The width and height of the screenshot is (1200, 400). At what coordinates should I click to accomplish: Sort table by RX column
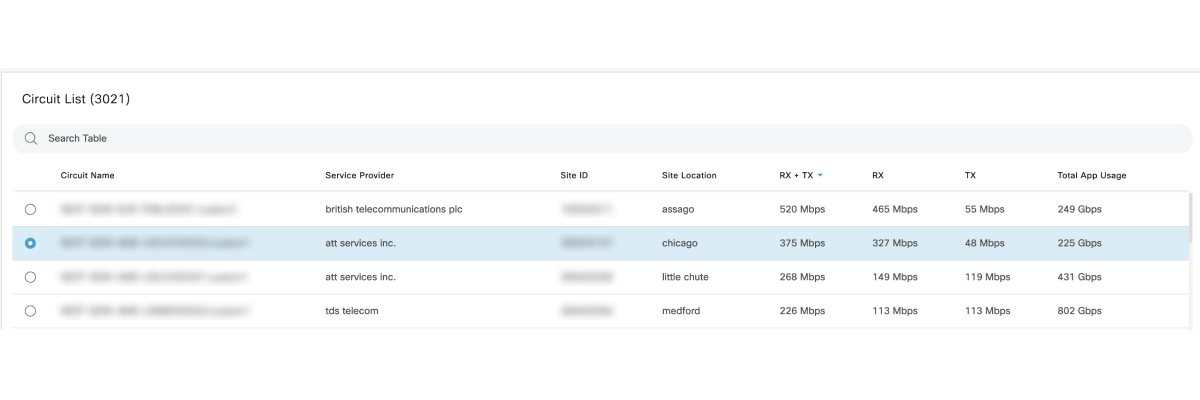pyautogui.click(x=878, y=176)
